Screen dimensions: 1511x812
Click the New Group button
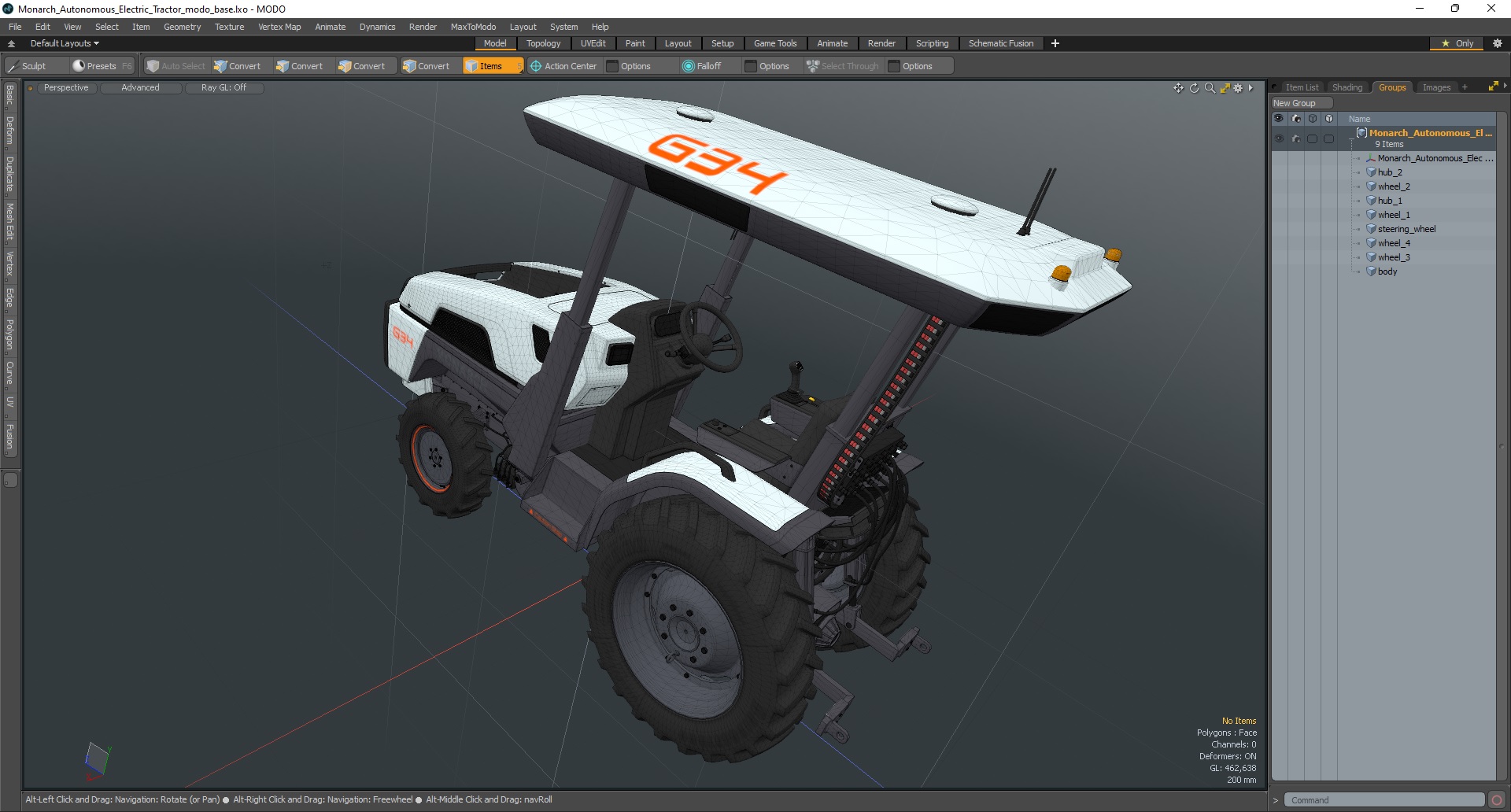tap(1302, 103)
